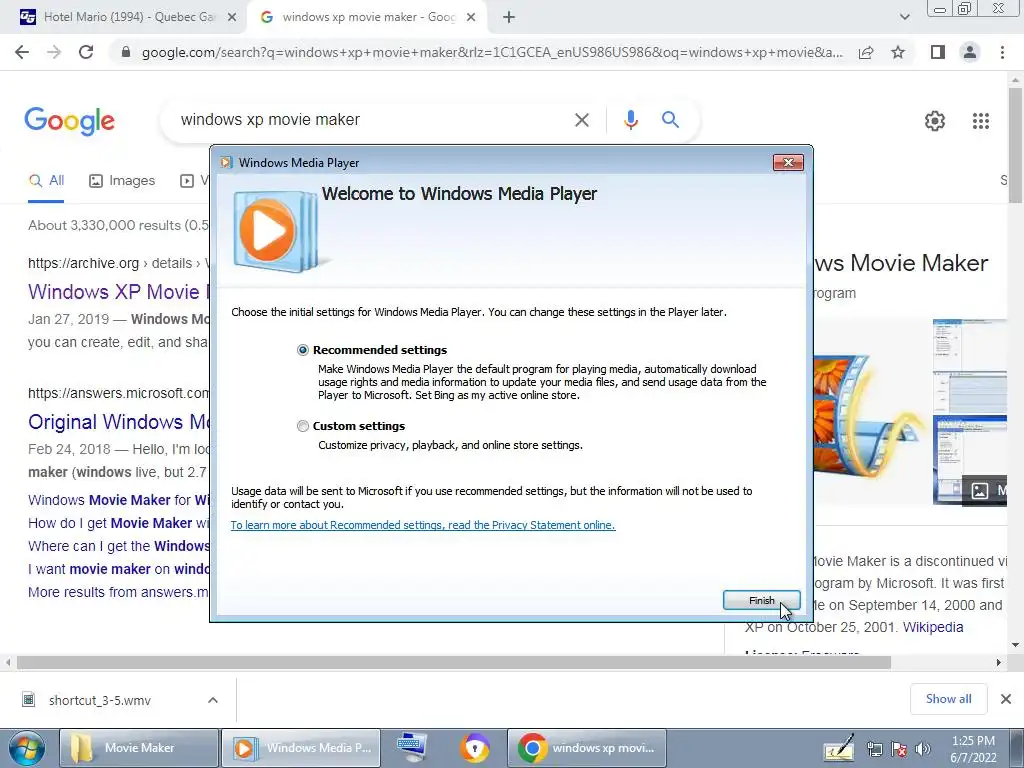Close the Windows Media Player dialog
This screenshot has width=1024, height=768.
(788, 163)
